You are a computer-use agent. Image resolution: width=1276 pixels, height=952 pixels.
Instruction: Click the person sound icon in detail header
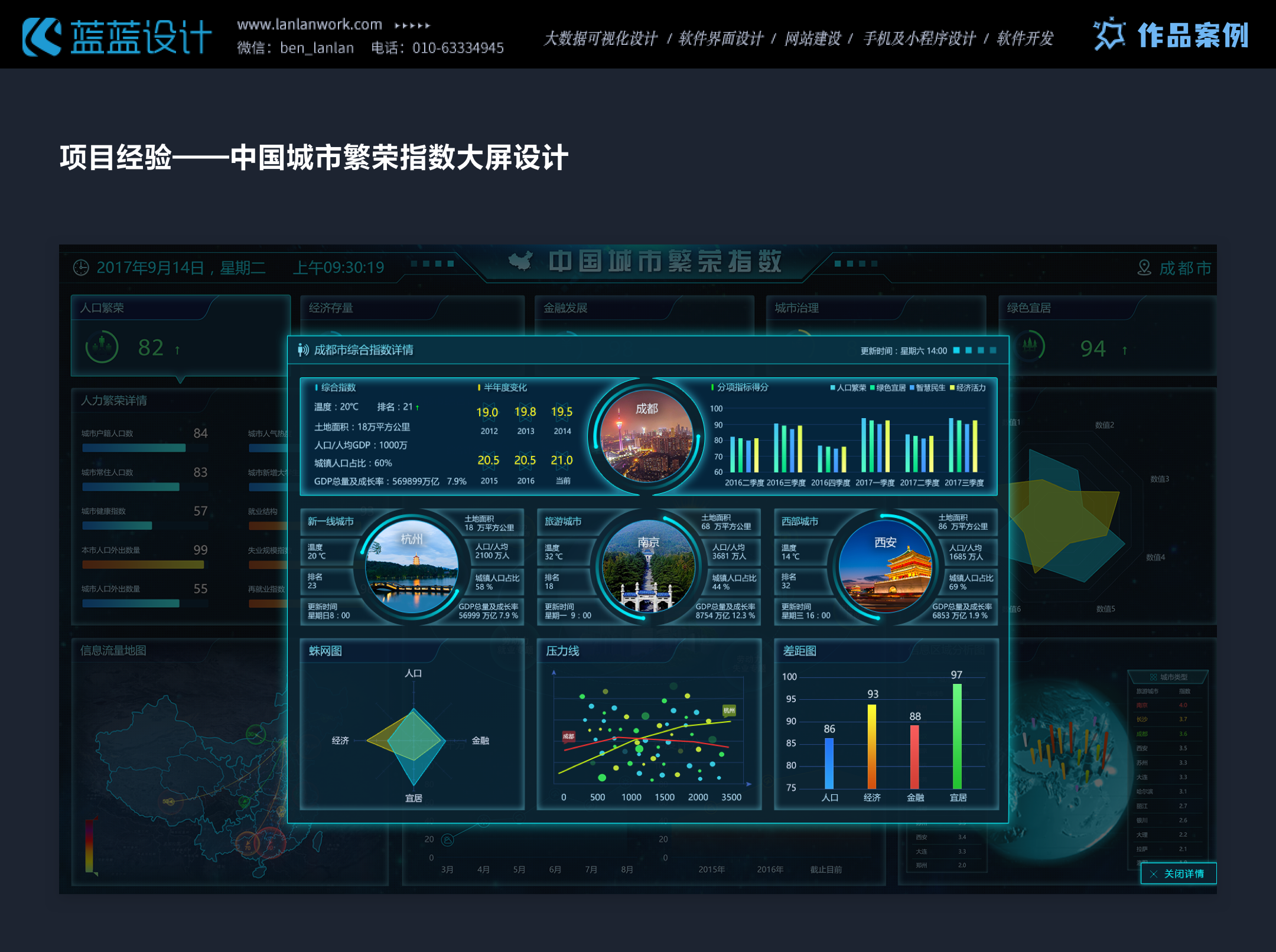pyautogui.click(x=303, y=350)
